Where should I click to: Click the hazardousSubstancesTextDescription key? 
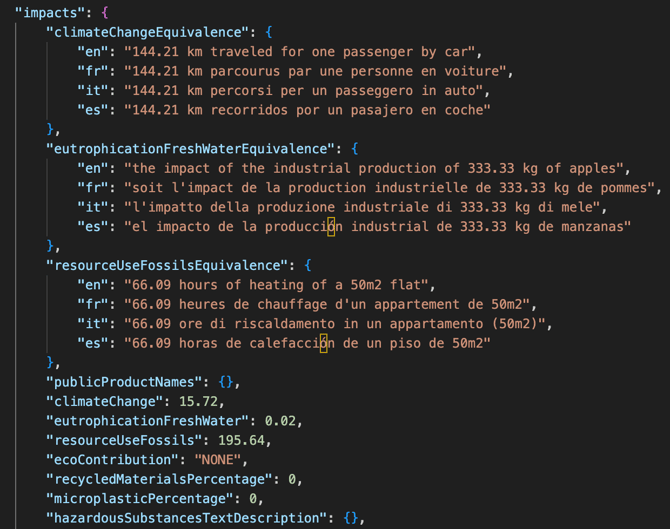[187, 519]
